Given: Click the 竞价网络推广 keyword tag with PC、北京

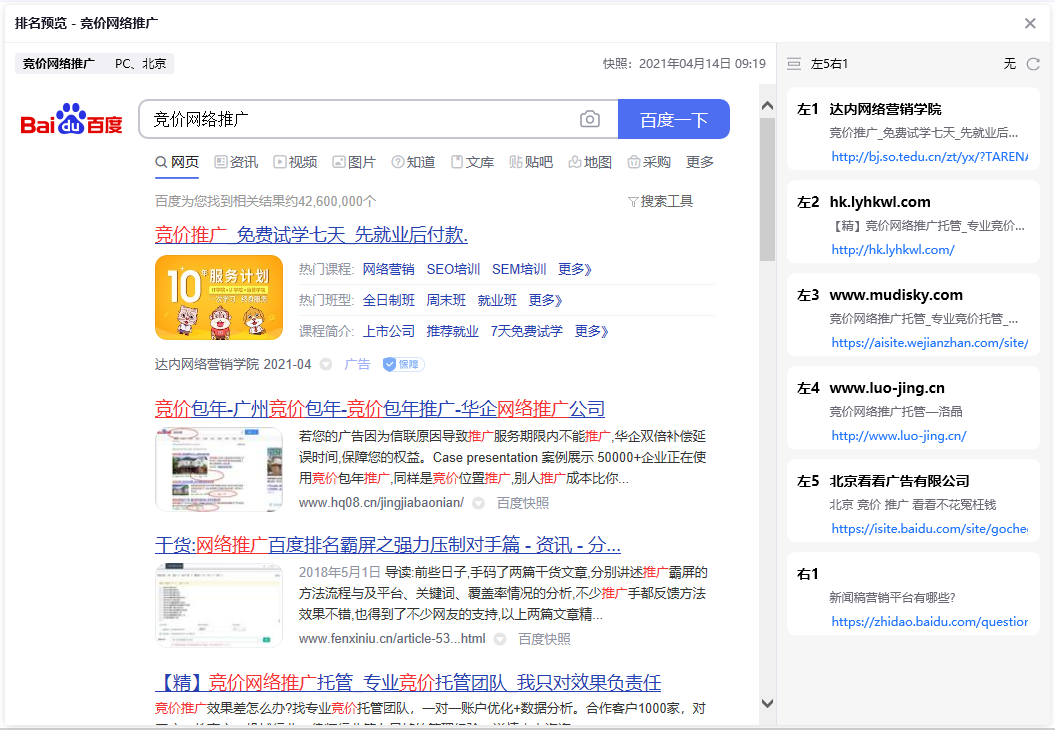Looking at the screenshot, I should pyautogui.click(x=94, y=64).
